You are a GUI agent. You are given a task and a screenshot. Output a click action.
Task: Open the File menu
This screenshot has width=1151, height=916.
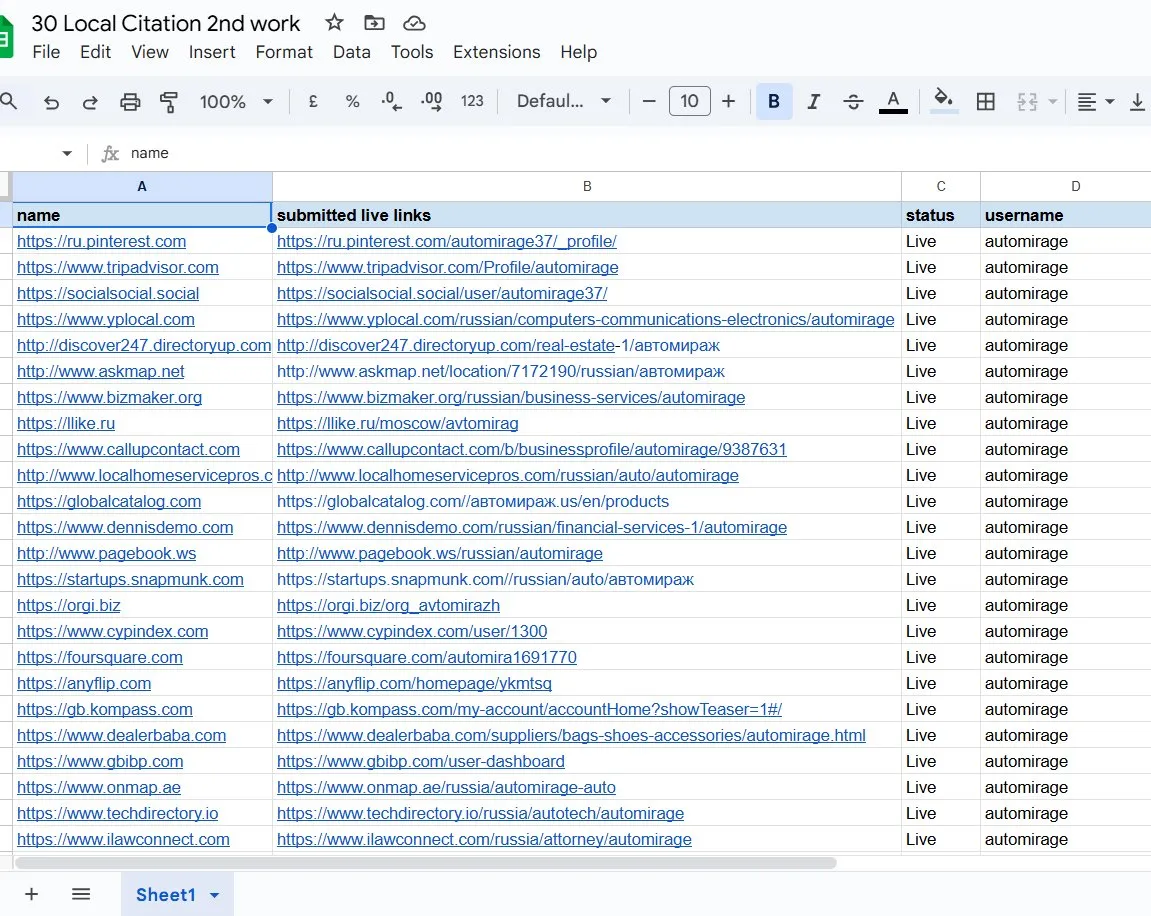tap(46, 52)
